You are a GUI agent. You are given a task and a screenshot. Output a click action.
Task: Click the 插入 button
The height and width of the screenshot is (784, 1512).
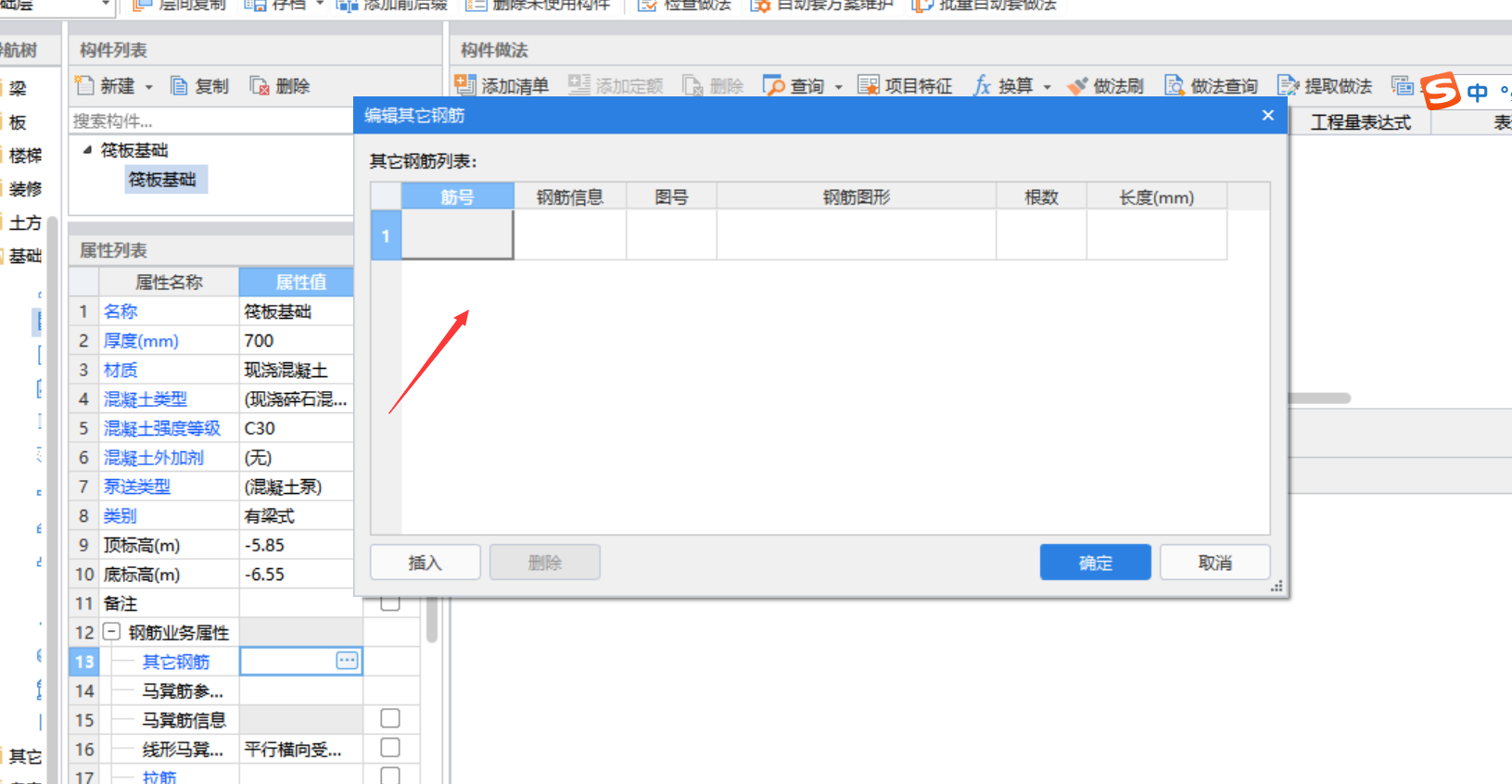coord(426,563)
